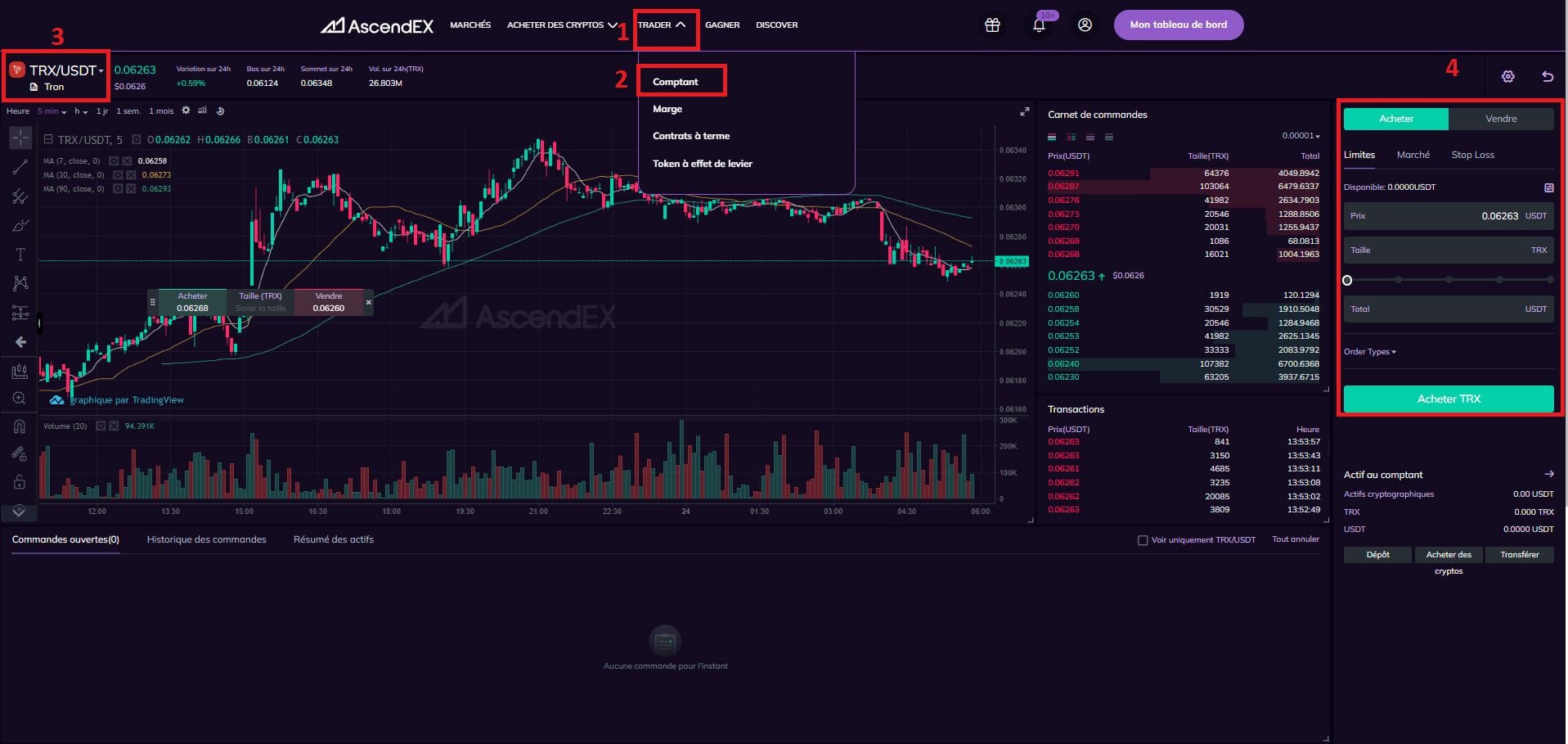Switch order book to split bid/ask view icon
This screenshot has width=1568, height=744.
(x=1071, y=137)
